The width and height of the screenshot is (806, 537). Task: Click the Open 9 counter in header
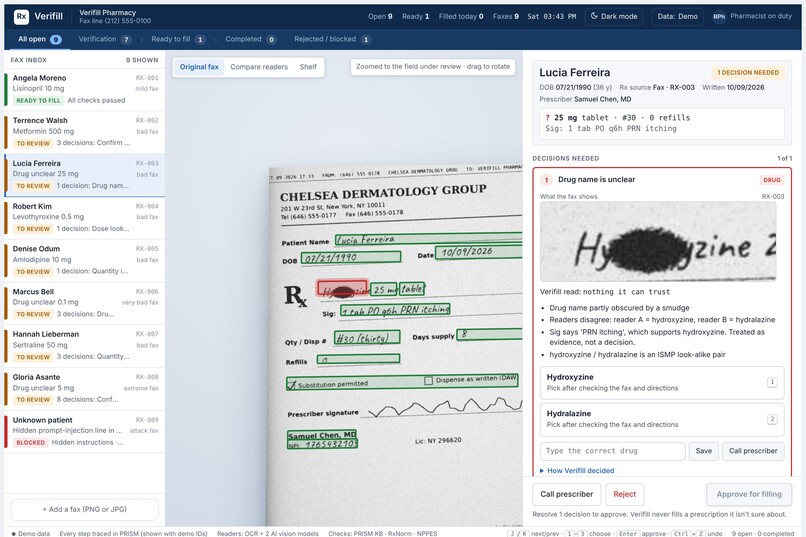tap(380, 16)
